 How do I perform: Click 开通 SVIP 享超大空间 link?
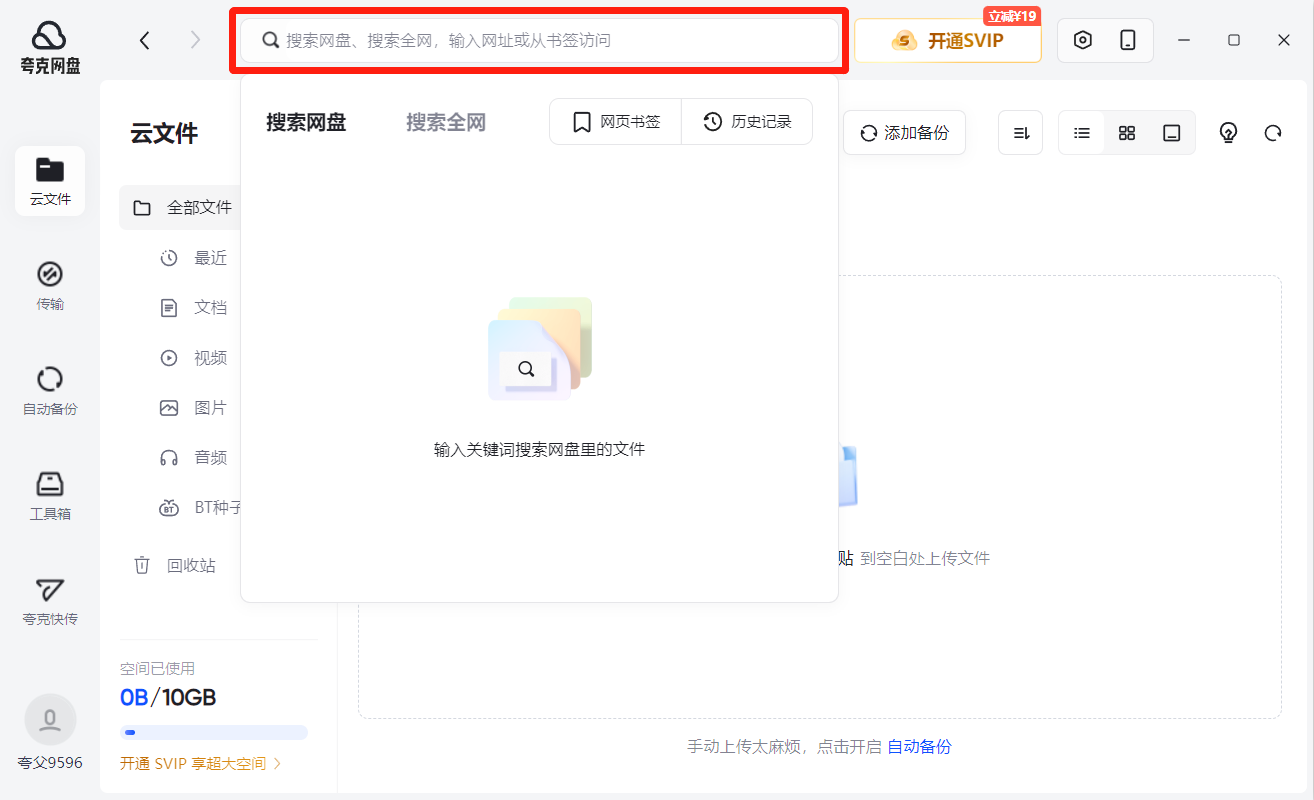201,764
